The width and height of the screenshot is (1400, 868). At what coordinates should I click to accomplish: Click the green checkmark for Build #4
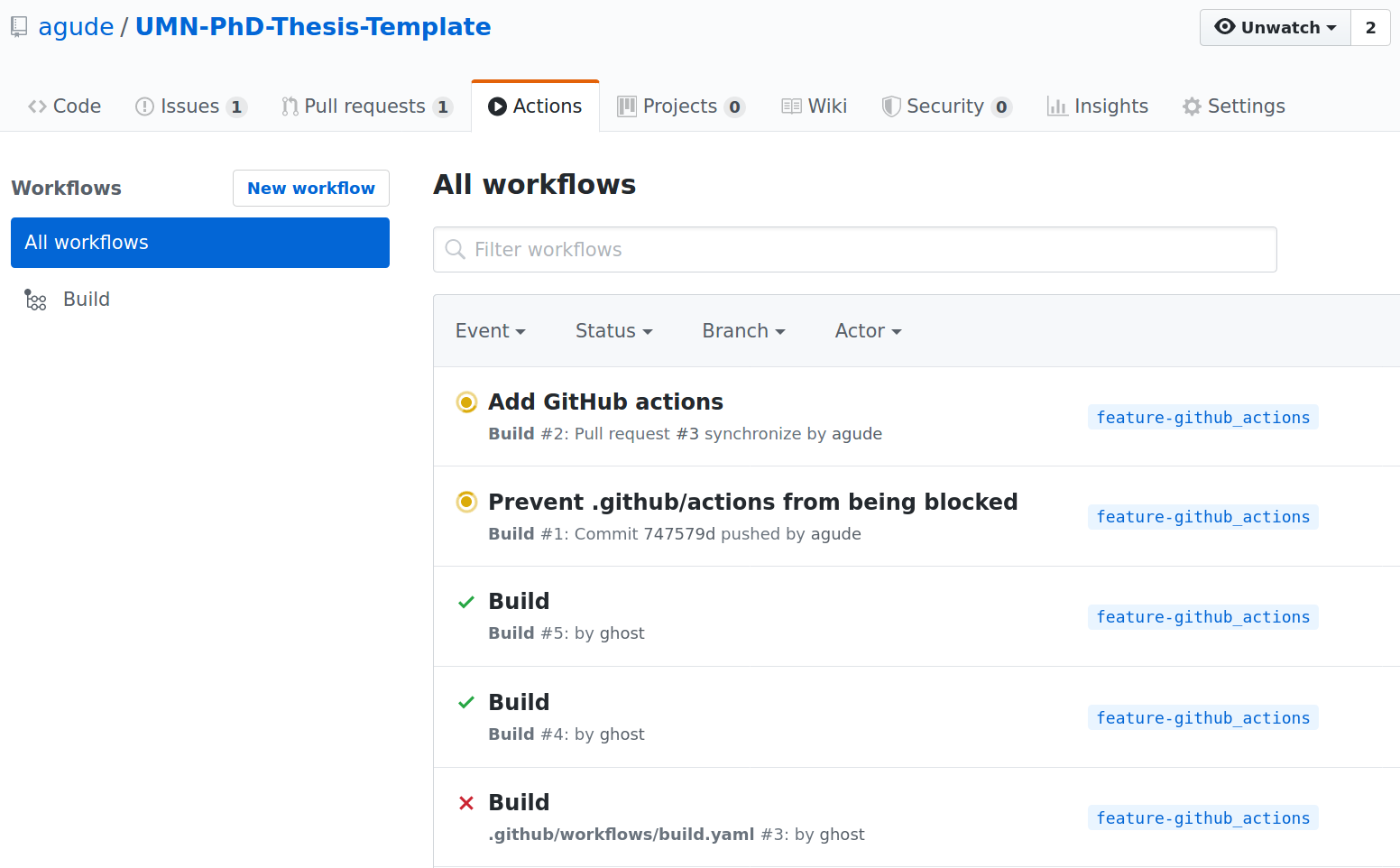pos(466,702)
